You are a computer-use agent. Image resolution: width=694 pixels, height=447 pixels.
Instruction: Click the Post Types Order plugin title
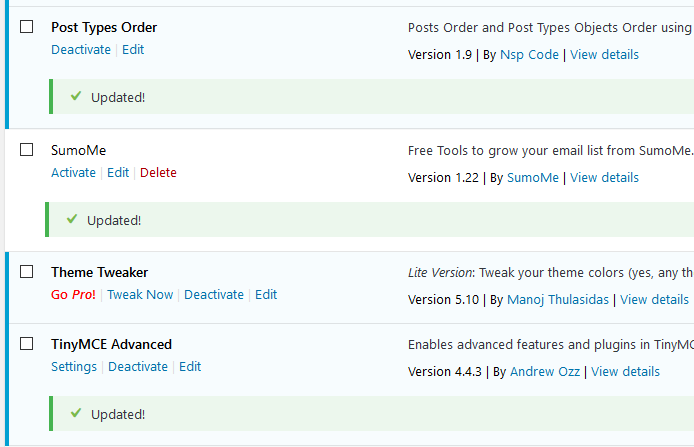pos(104,27)
